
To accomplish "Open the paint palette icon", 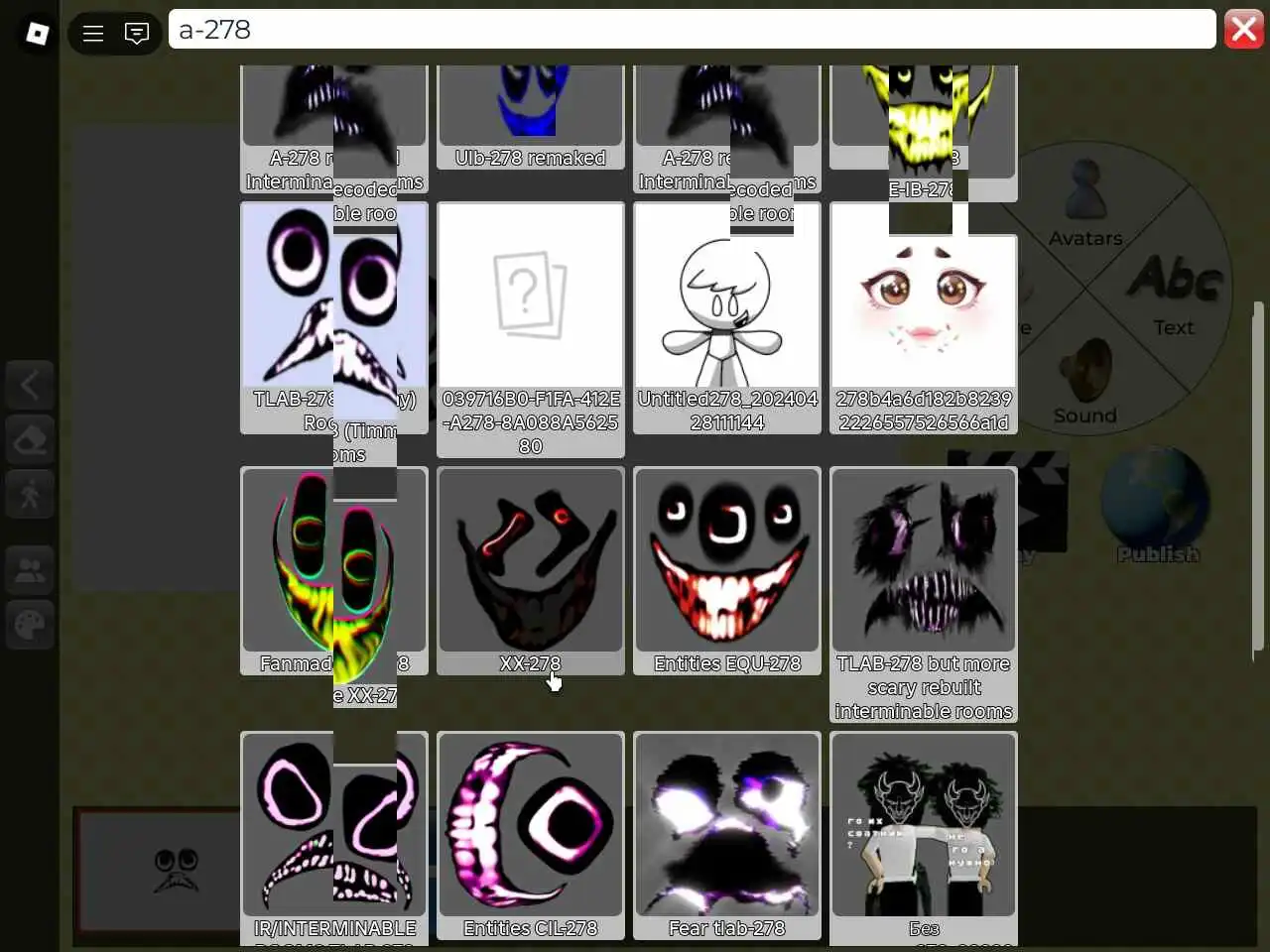I will [30, 626].
